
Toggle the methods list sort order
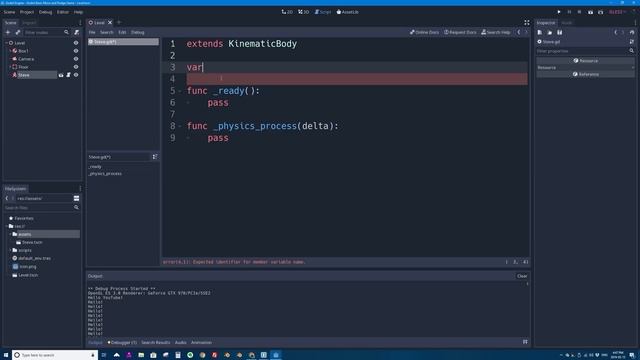coord(155,157)
